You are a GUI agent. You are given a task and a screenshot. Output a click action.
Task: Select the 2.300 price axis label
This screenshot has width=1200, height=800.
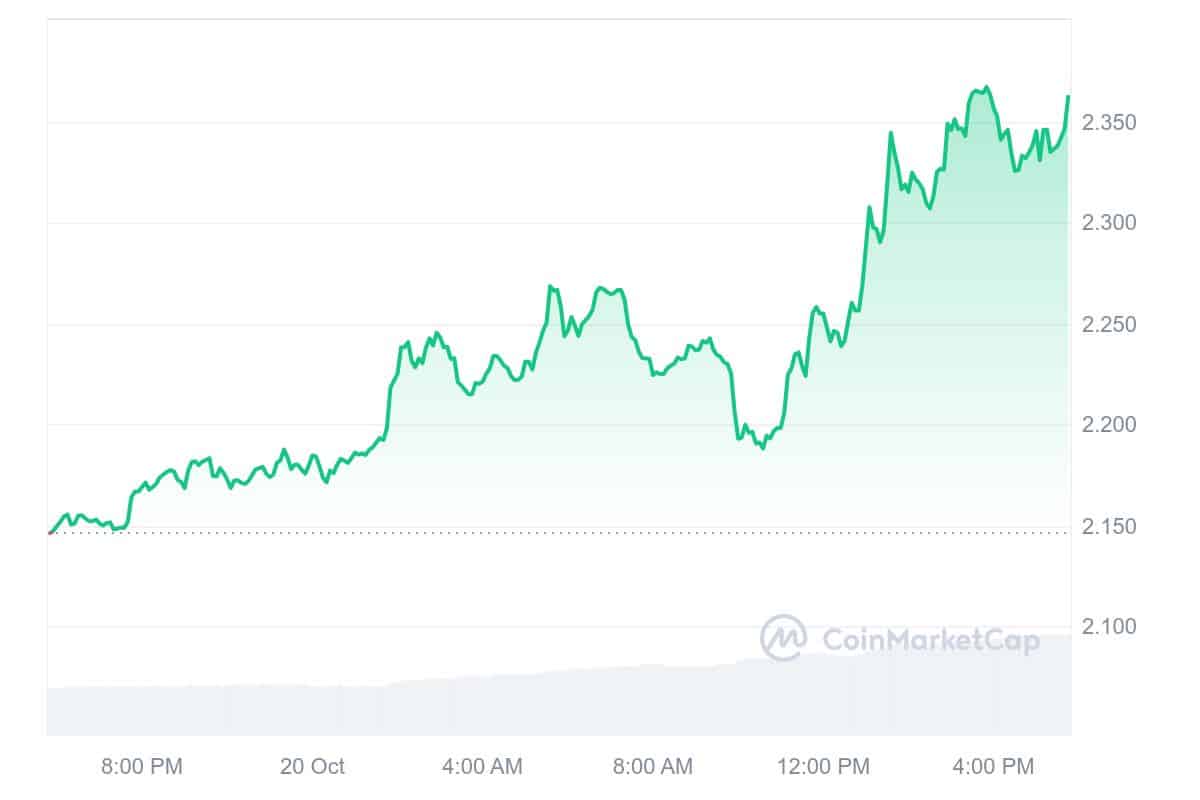point(1108,223)
